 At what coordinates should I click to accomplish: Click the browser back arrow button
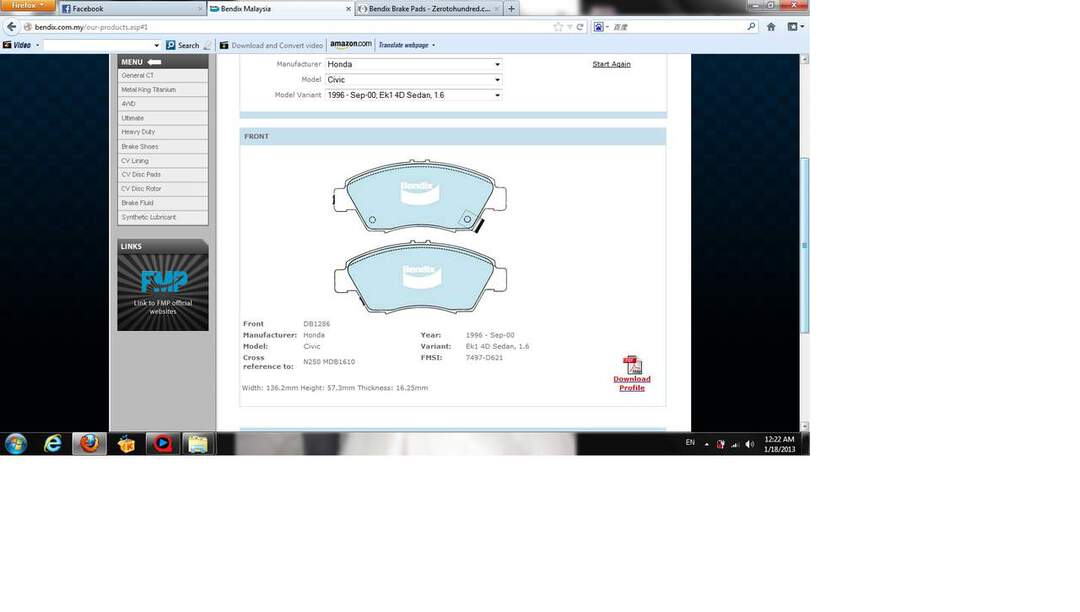point(12,27)
